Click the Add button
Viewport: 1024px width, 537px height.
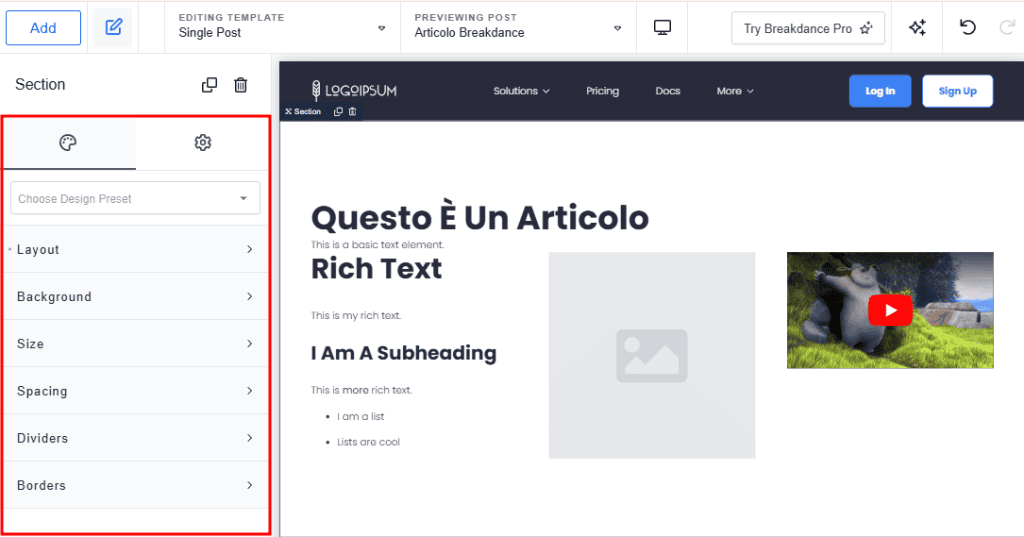click(x=43, y=28)
